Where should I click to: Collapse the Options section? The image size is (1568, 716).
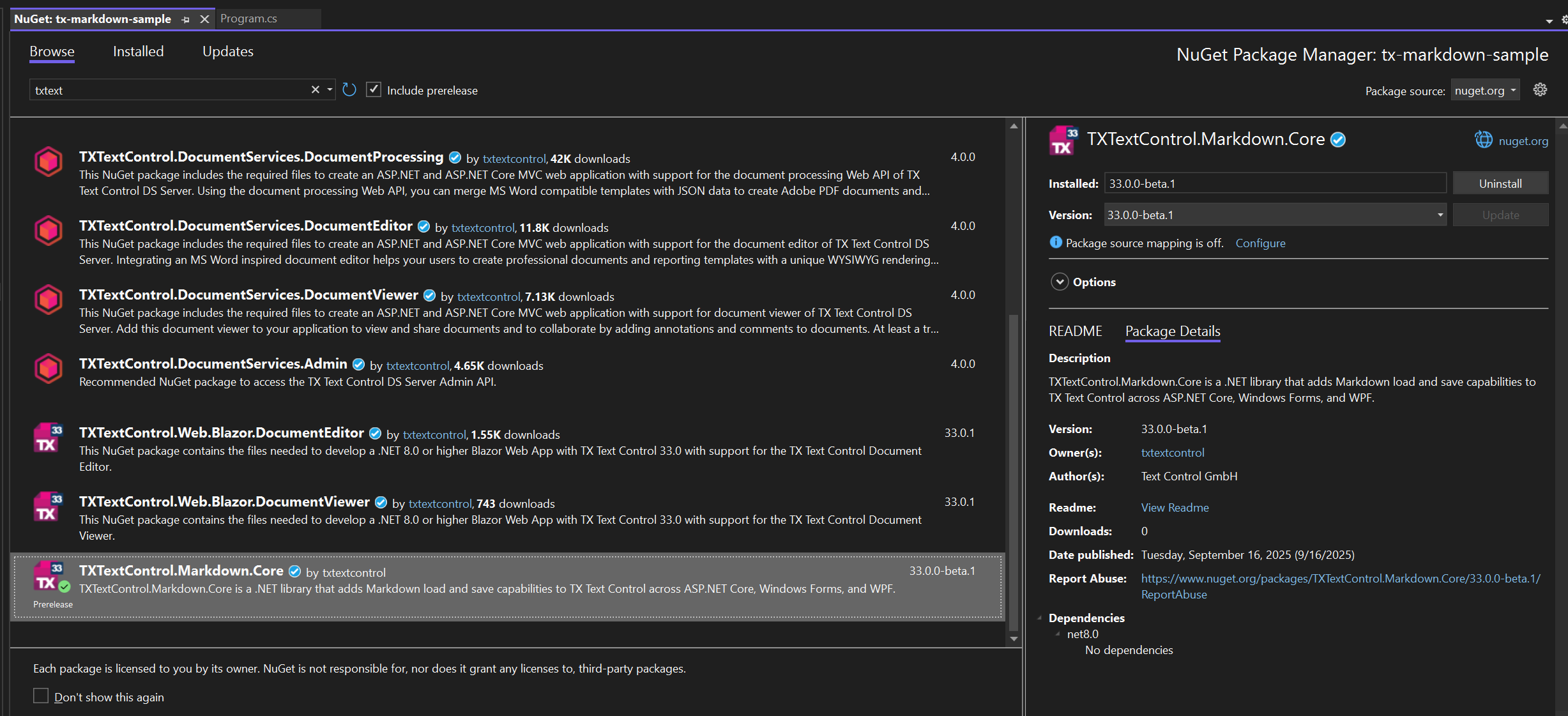pos(1059,282)
